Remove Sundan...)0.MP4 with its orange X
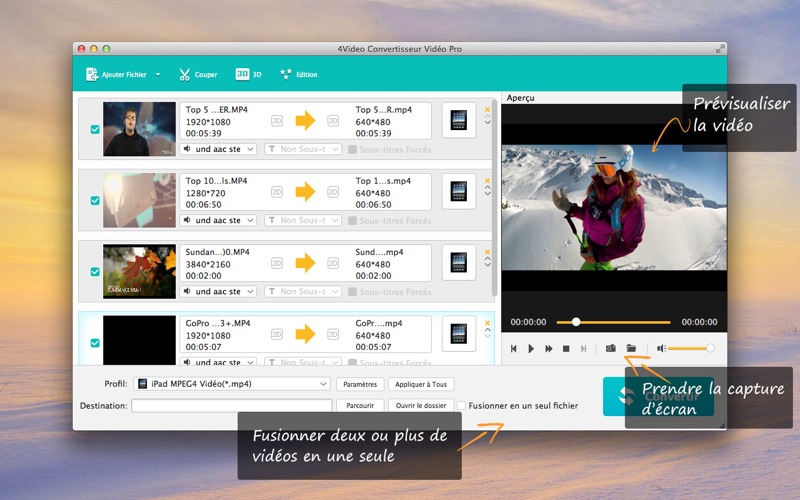Image resolution: width=800 pixels, height=500 pixels. [x=487, y=252]
